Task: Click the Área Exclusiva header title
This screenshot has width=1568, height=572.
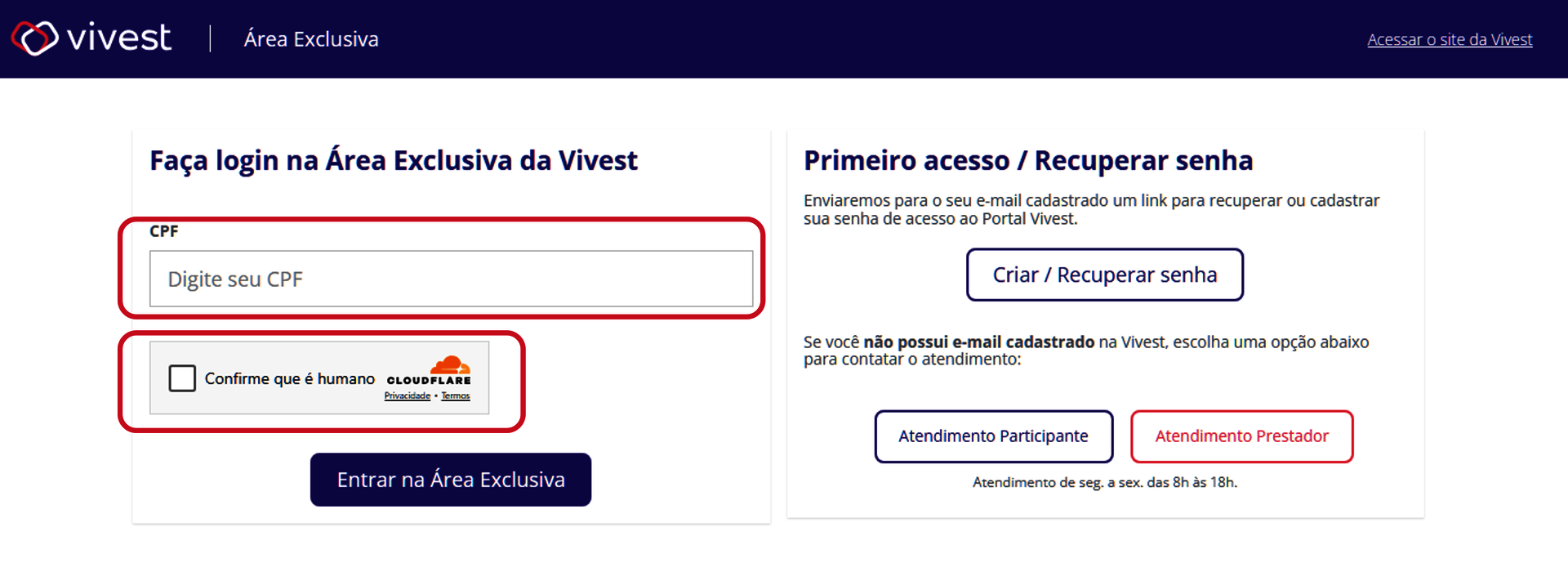Action: (311, 39)
